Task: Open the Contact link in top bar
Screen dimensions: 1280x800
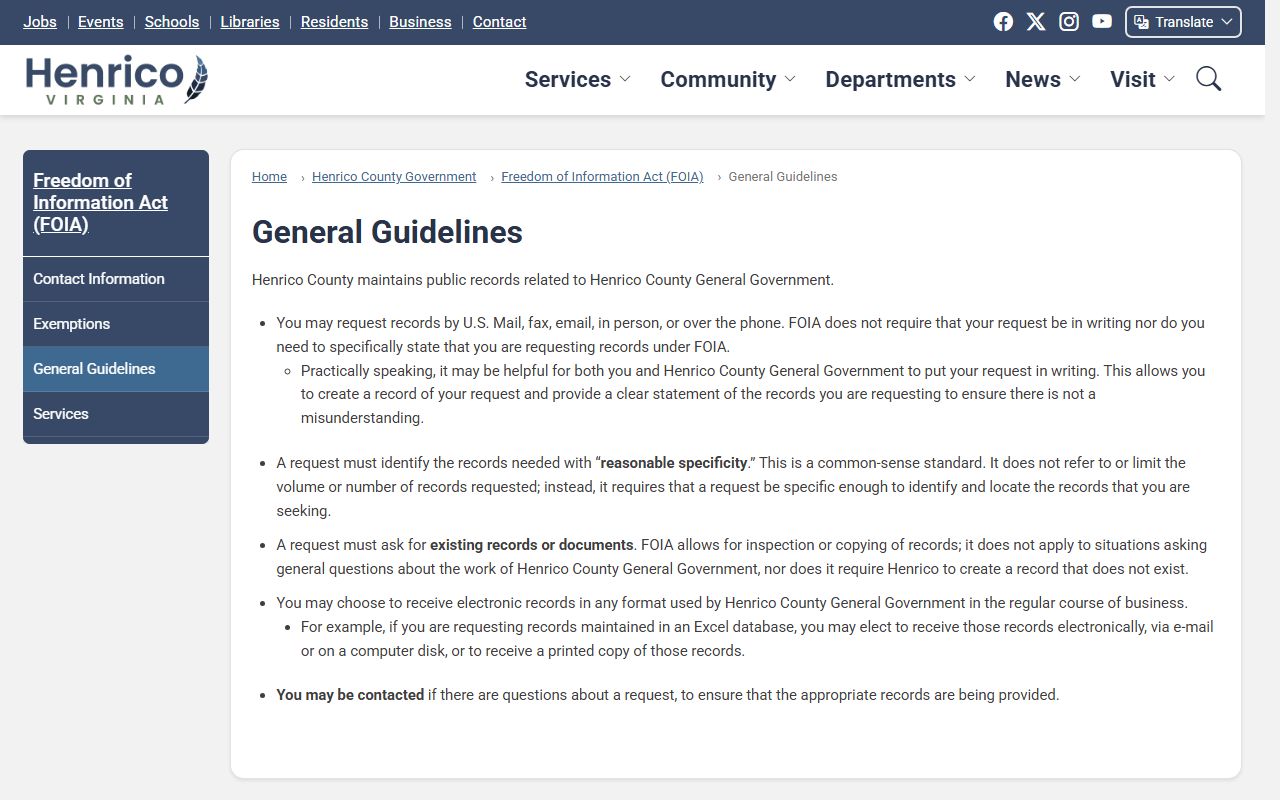Action: [499, 22]
